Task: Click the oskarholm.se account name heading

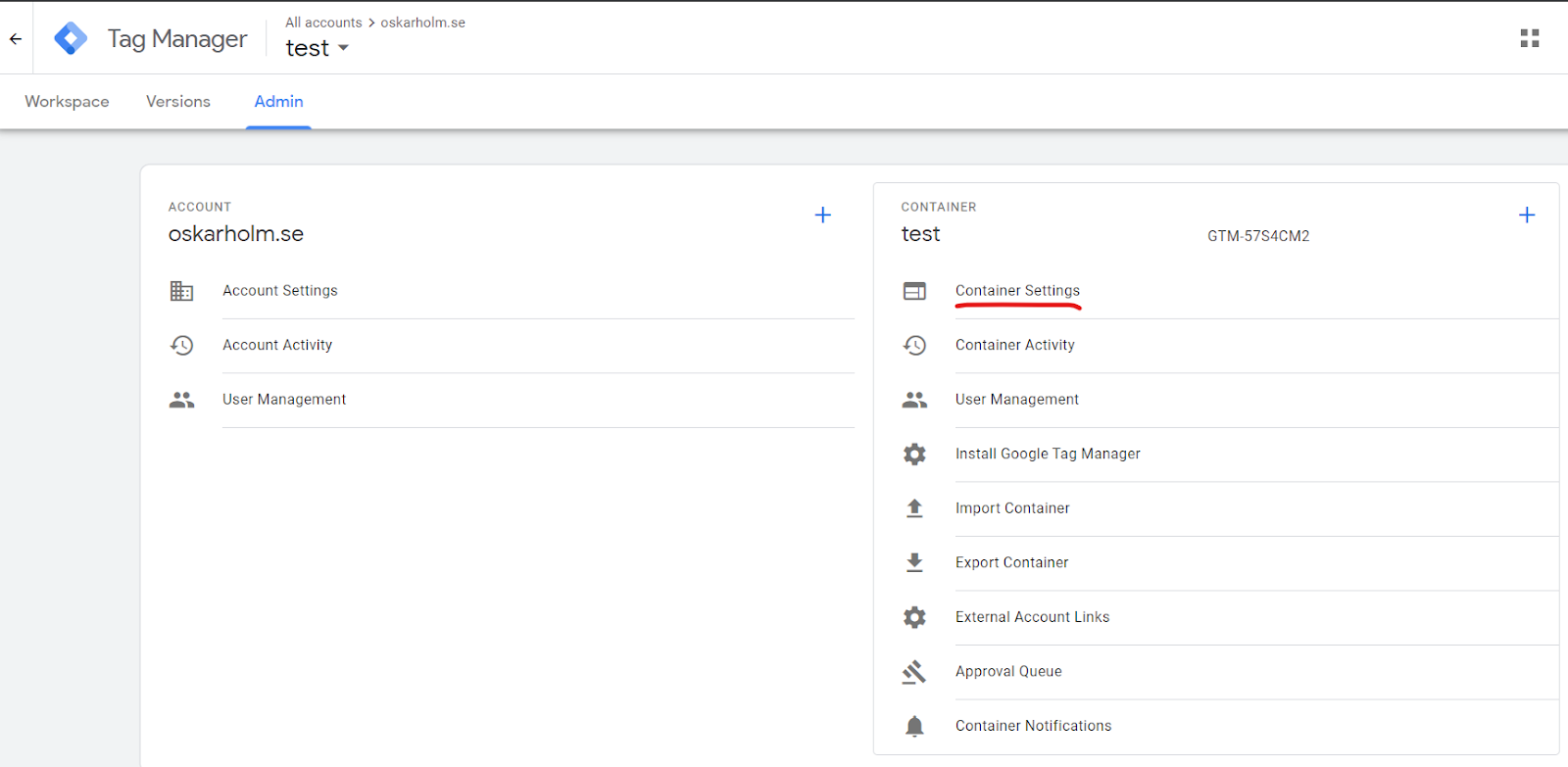Action: [236, 234]
